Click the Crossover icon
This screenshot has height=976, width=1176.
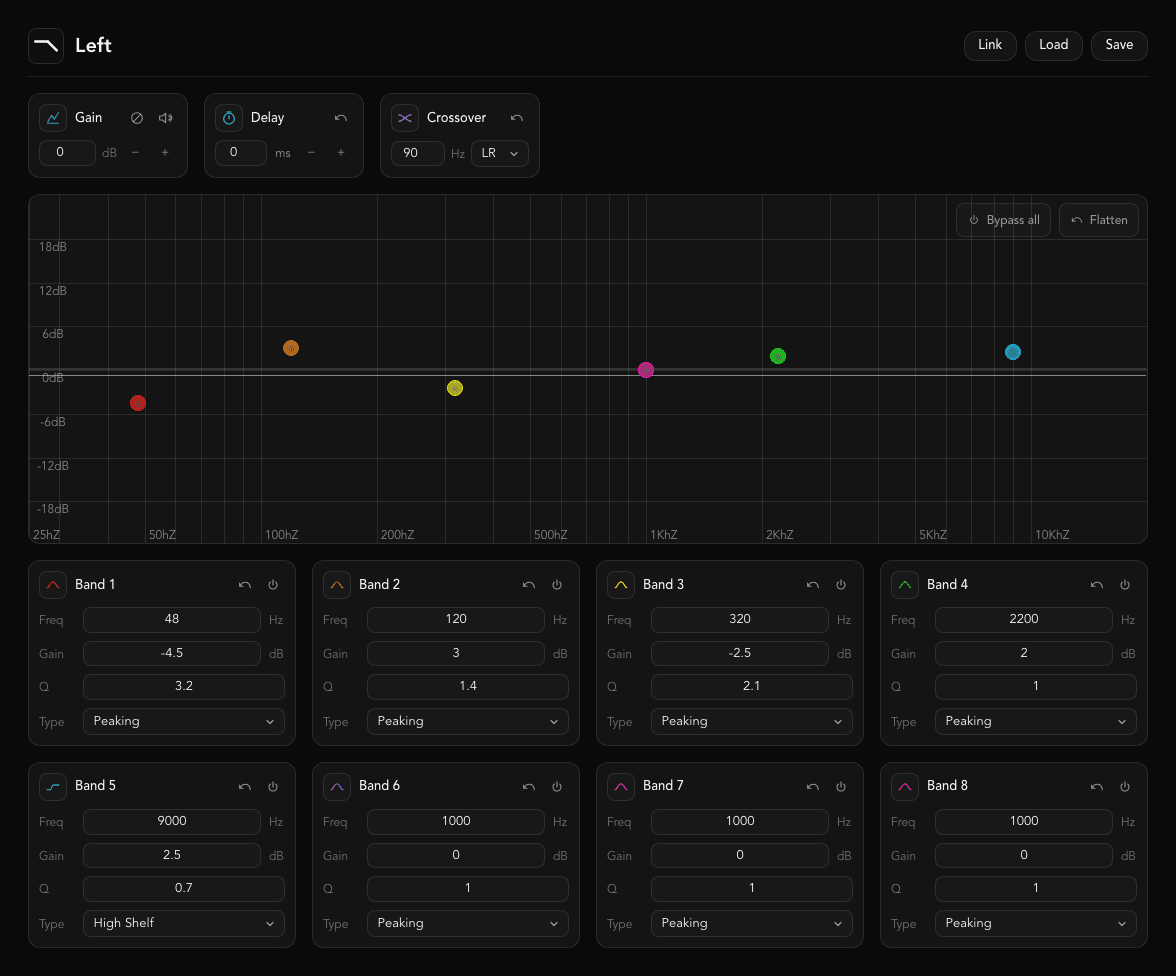coord(405,118)
